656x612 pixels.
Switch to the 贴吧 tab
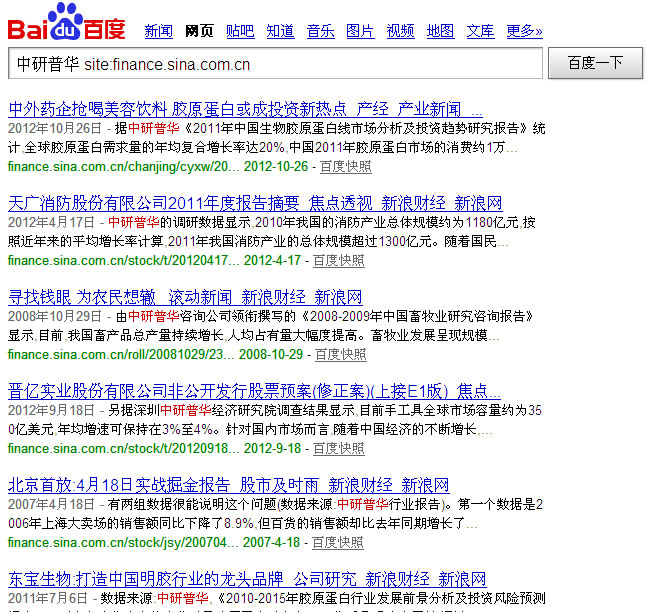pyautogui.click(x=240, y=31)
